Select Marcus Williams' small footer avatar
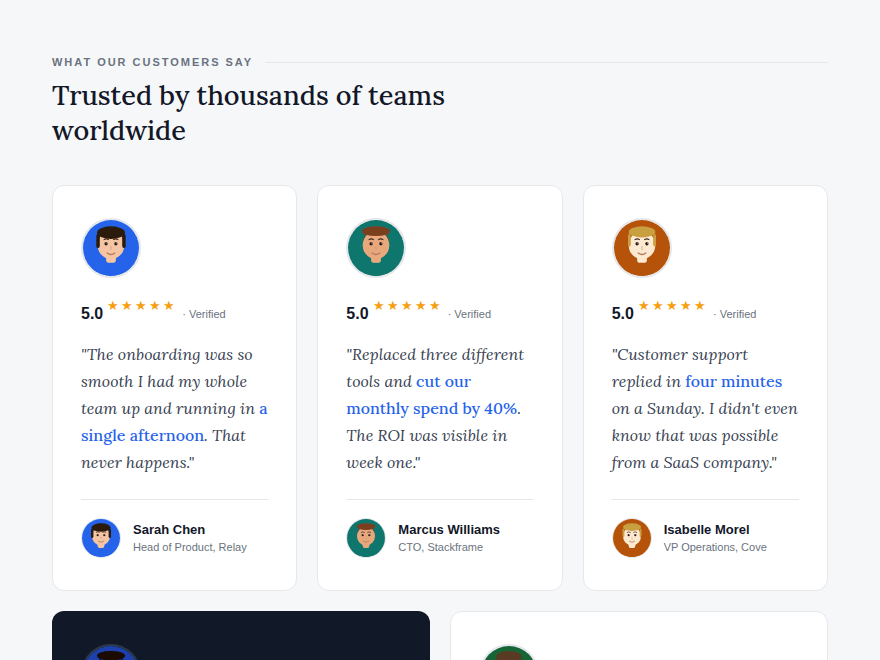The height and width of the screenshot is (660, 880). tap(366, 538)
